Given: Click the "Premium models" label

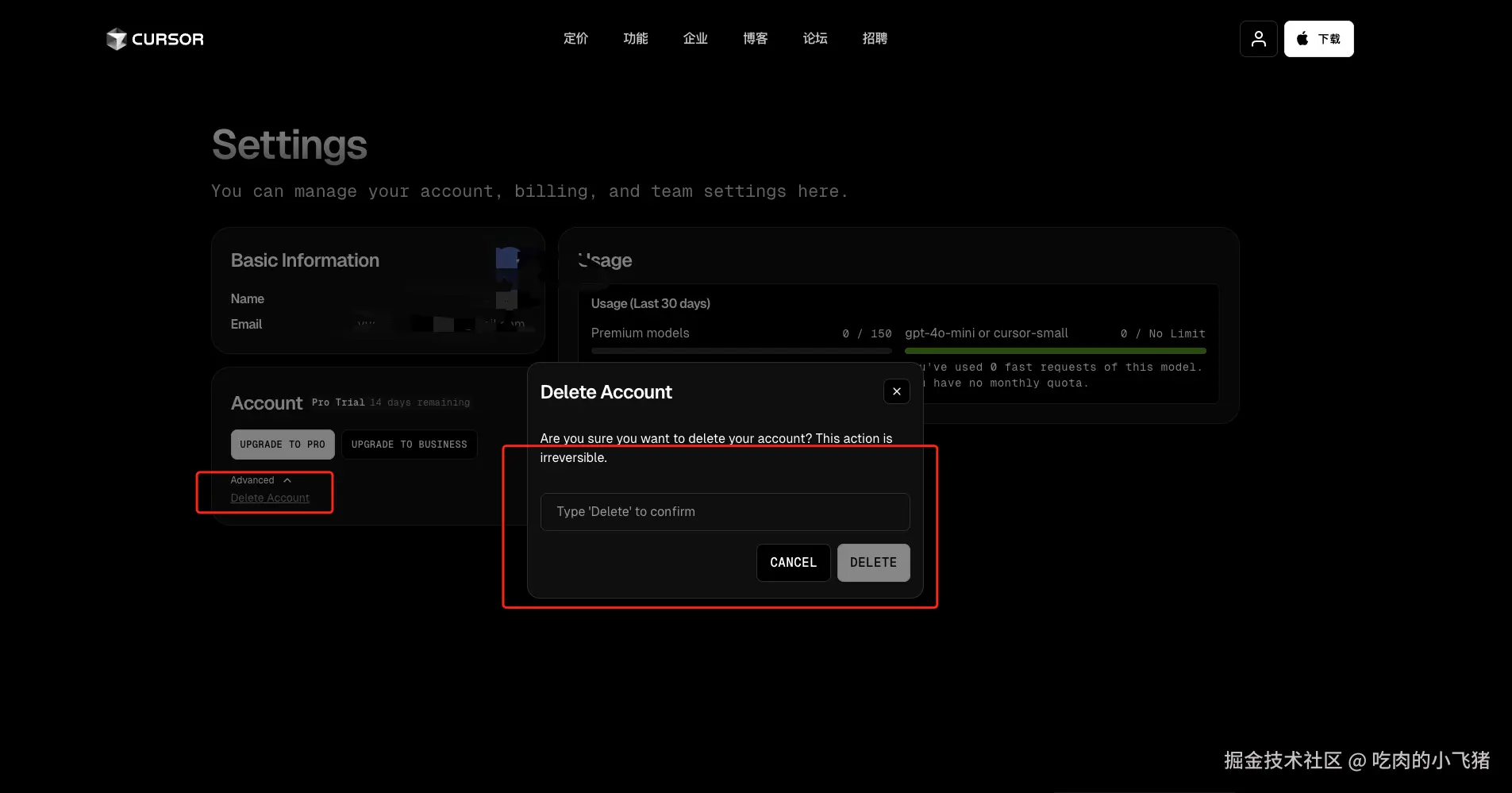Looking at the screenshot, I should [x=641, y=333].
